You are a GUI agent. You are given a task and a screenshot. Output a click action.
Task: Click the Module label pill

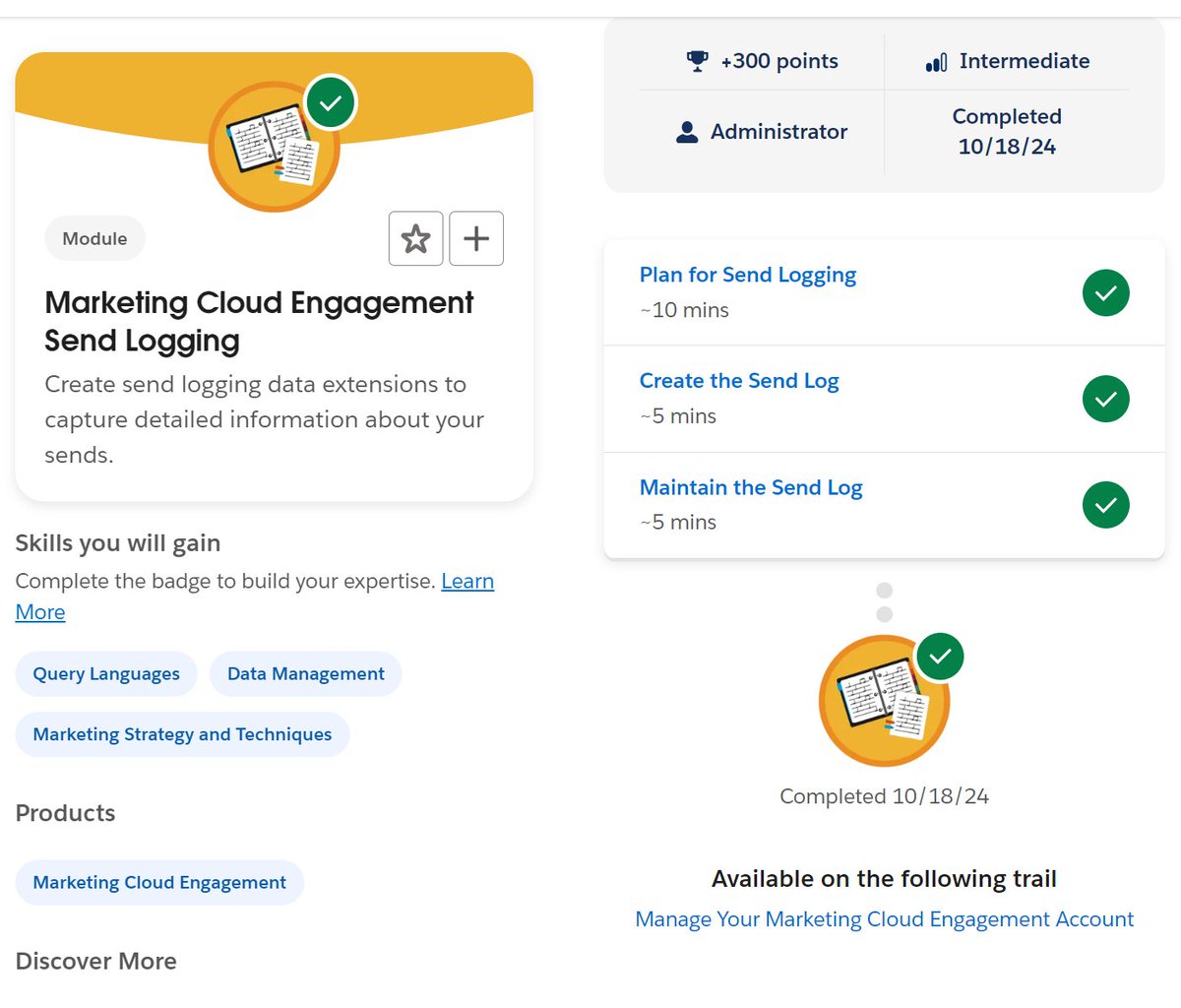(94, 238)
